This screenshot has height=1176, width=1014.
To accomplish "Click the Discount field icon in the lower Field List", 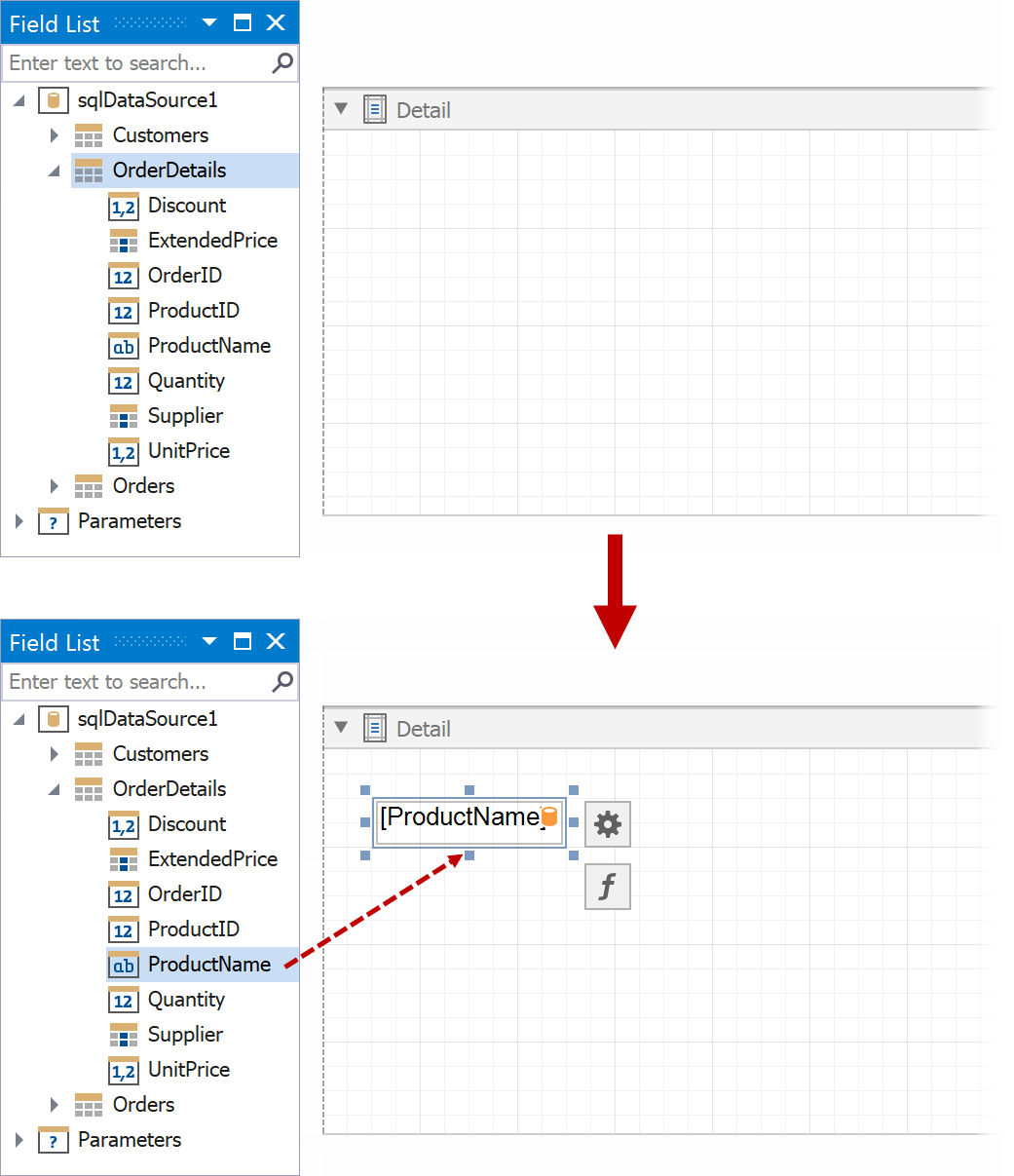I will [x=124, y=825].
